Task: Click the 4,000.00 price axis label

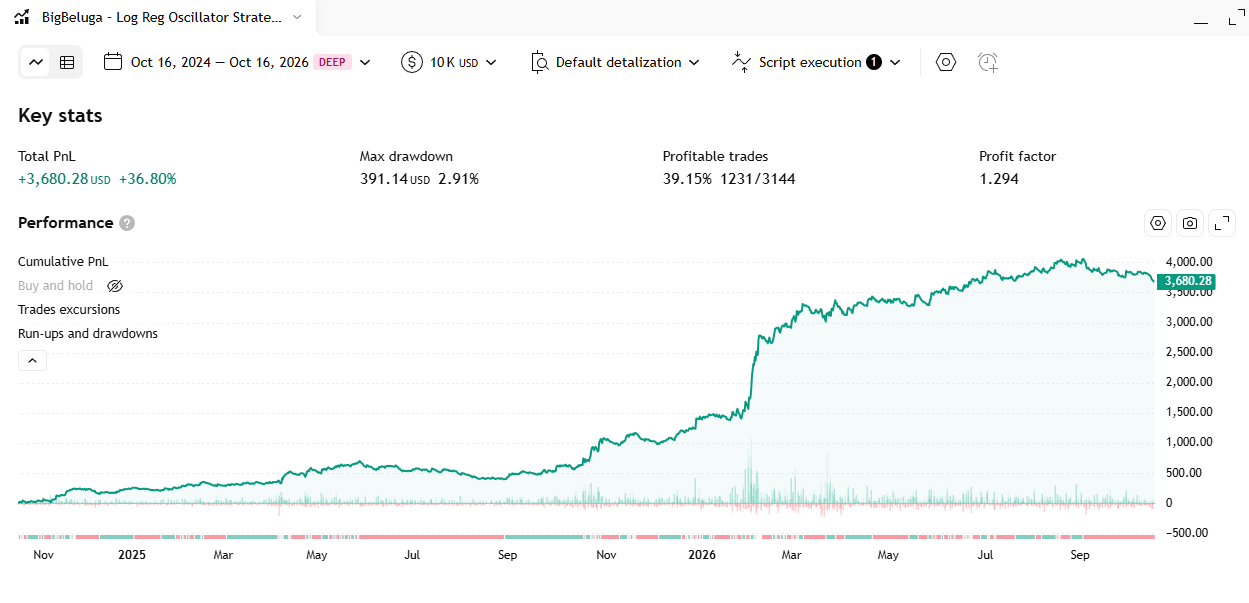Action: point(1189,262)
